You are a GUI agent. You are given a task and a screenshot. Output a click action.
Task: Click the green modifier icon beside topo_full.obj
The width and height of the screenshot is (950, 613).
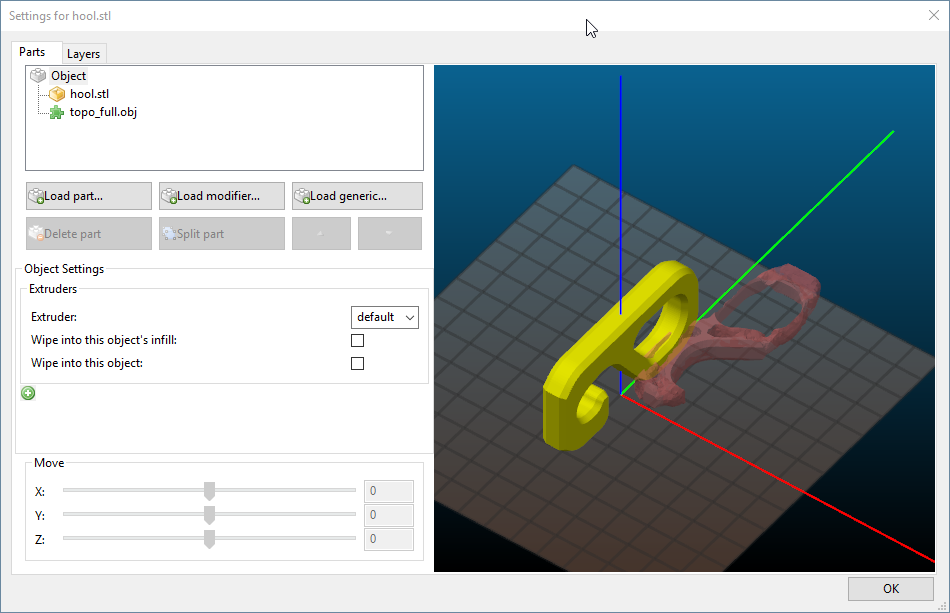(x=57, y=112)
